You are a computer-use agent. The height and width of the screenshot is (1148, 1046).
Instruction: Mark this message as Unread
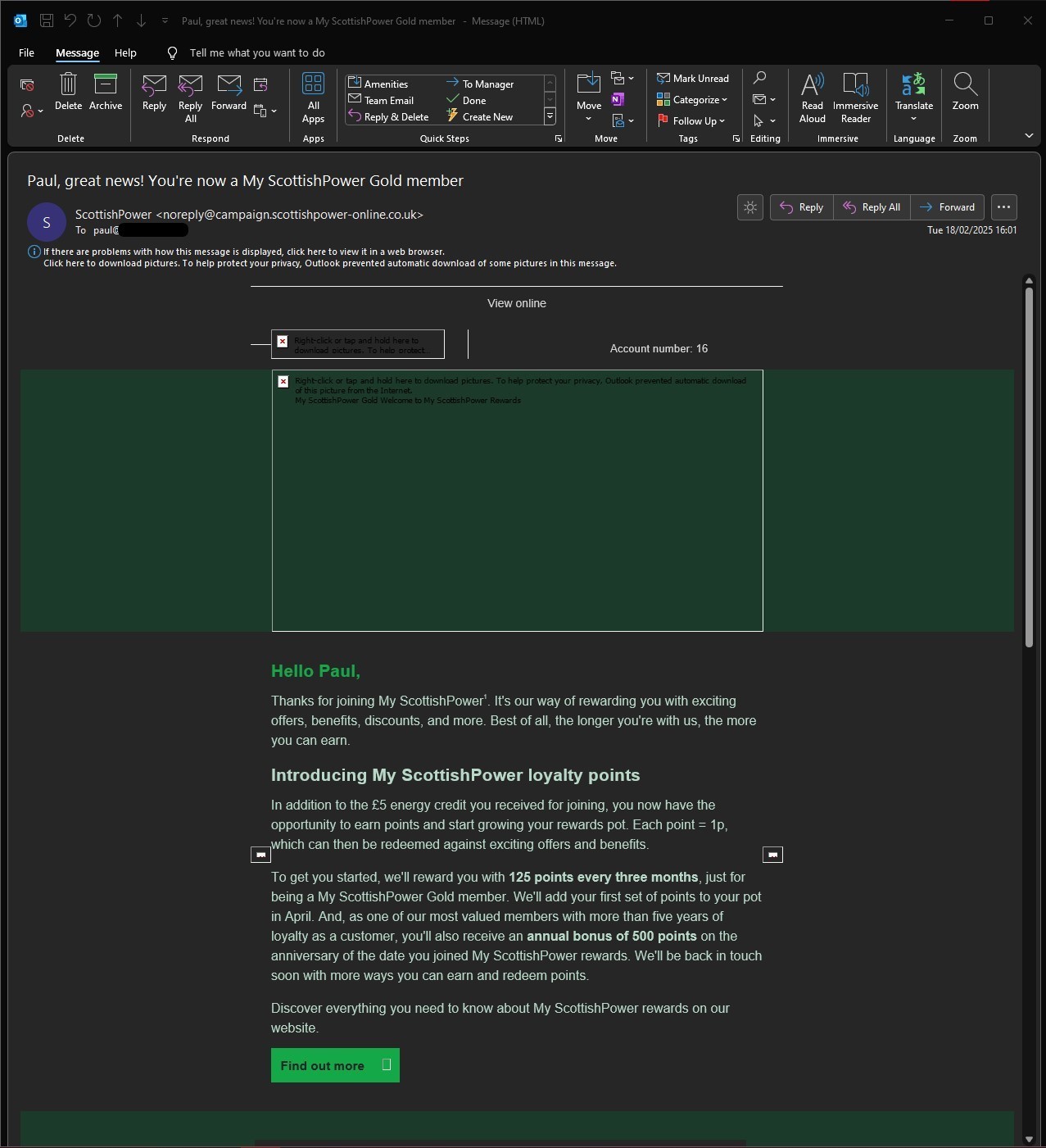coord(693,79)
